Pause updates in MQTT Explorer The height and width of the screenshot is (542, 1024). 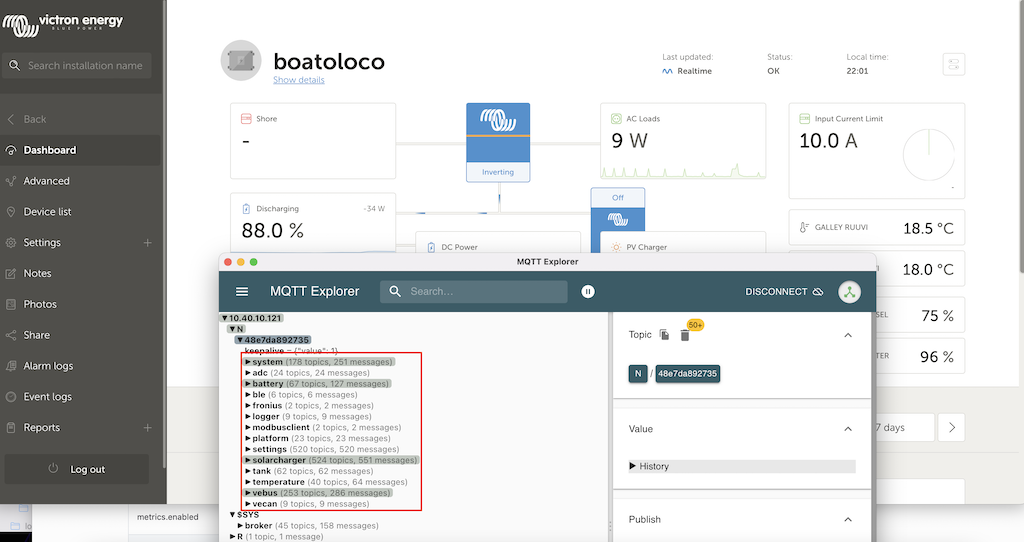pyautogui.click(x=588, y=292)
